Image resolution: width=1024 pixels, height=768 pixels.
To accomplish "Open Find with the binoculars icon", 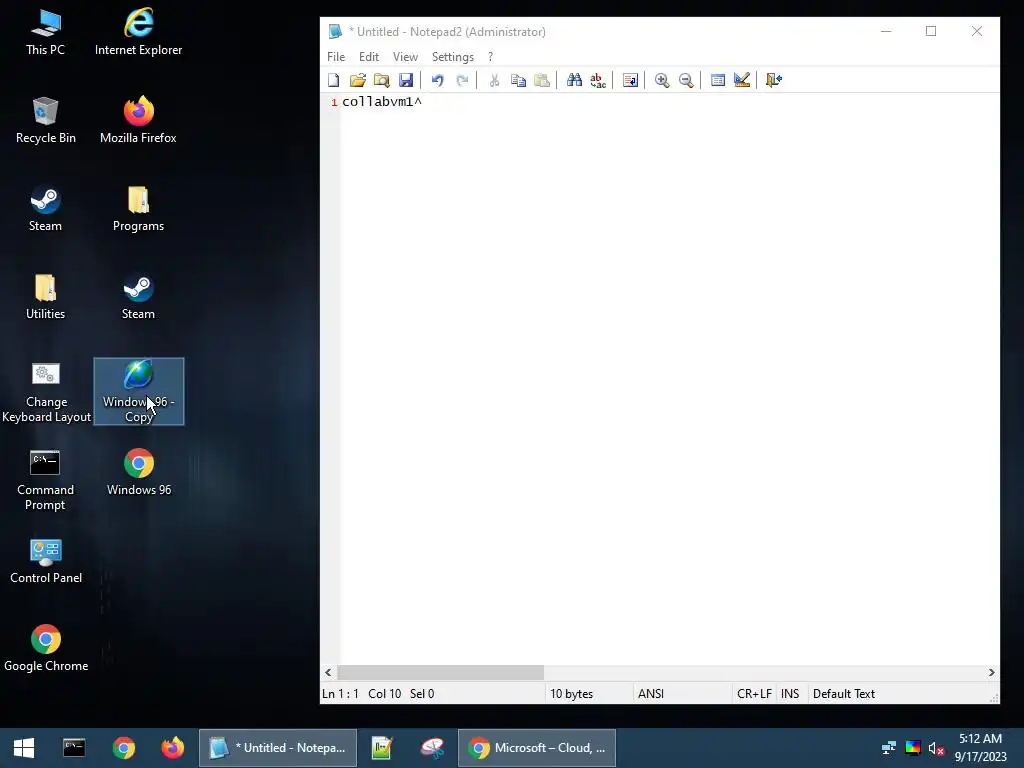I will 574,80.
